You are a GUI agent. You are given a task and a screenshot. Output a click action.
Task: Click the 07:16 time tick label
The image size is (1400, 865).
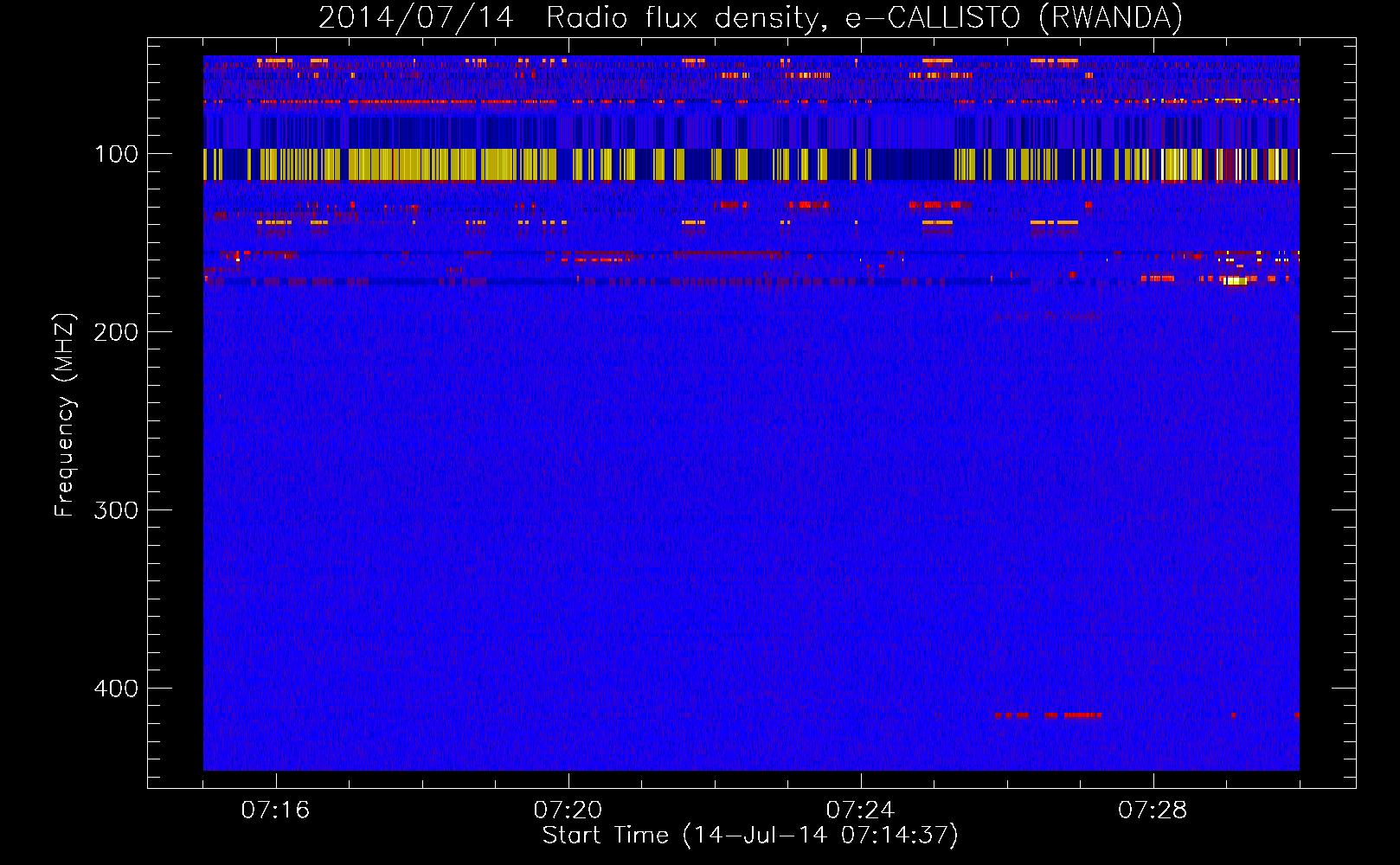[275, 811]
